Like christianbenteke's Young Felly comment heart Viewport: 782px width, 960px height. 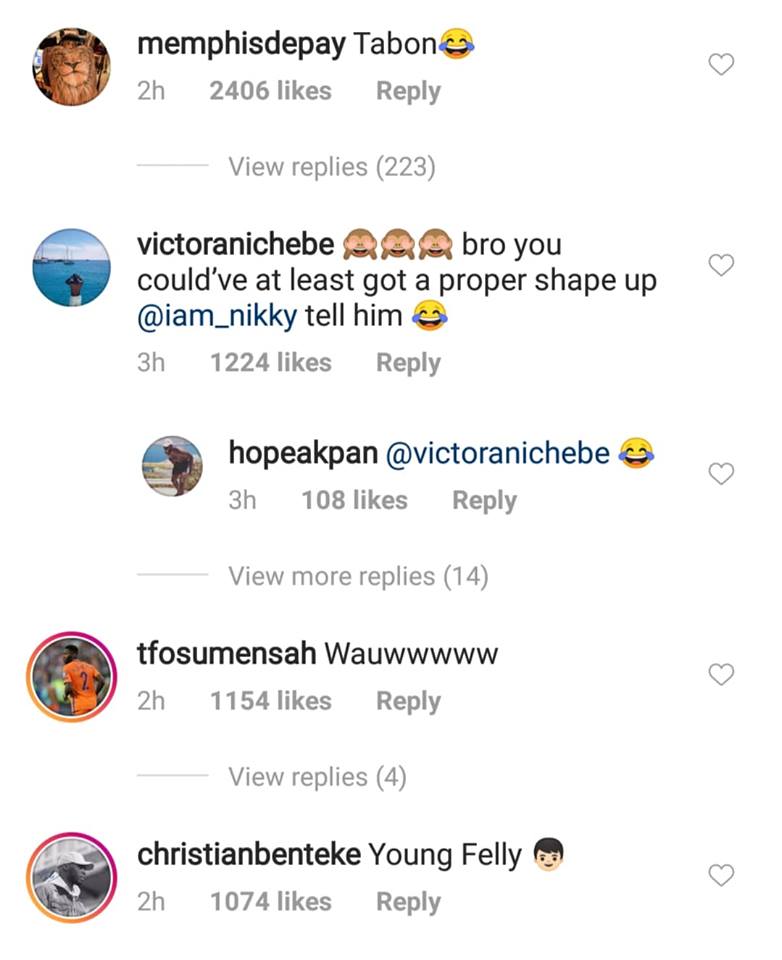point(721,875)
